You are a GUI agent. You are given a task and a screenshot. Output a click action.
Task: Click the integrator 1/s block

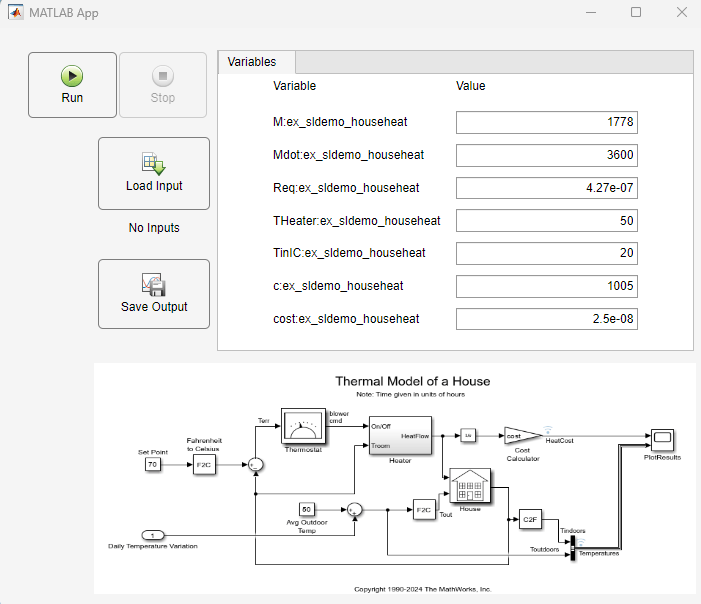pyautogui.click(x=468, y=435)
